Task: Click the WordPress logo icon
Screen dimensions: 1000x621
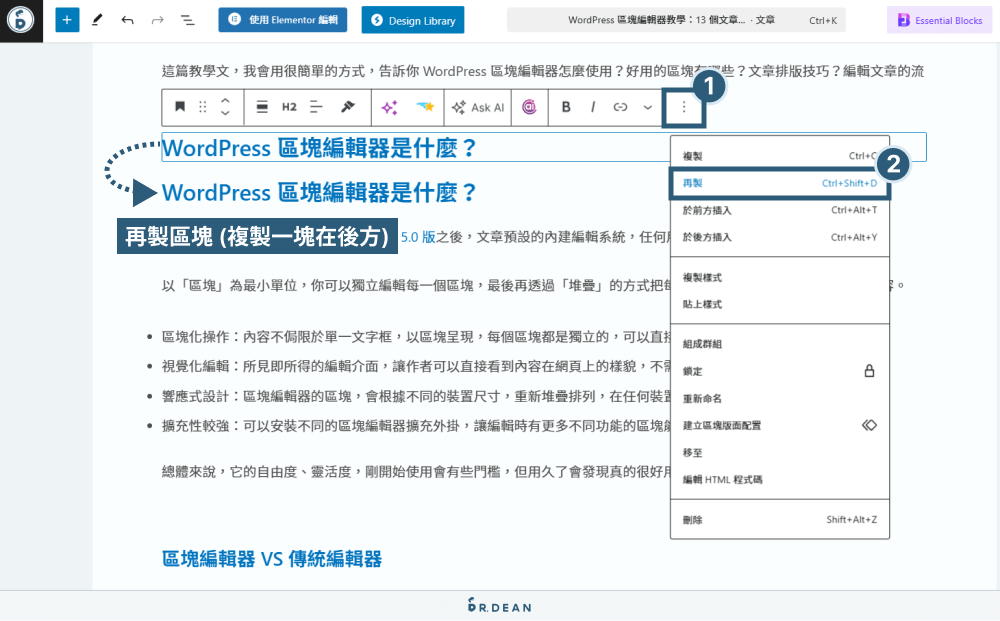Action: pos(20,19)
